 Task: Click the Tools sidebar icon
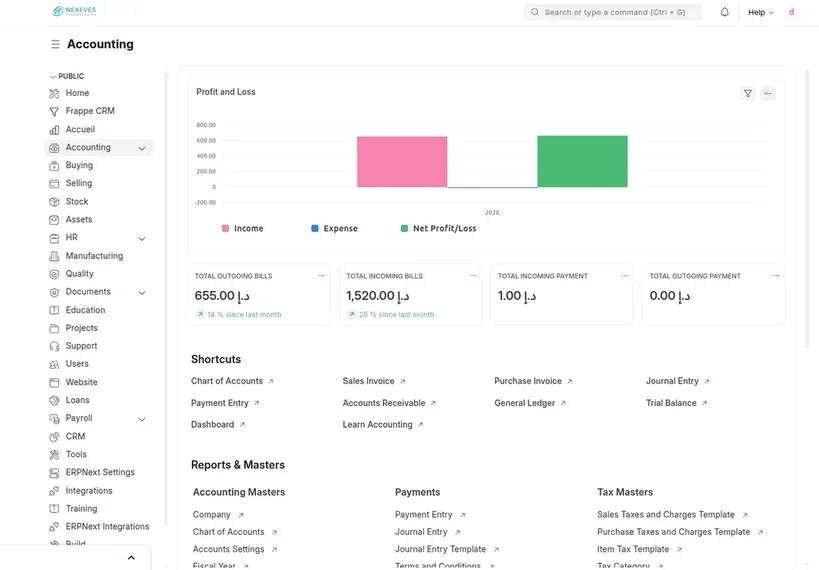(x=54, y=455)
